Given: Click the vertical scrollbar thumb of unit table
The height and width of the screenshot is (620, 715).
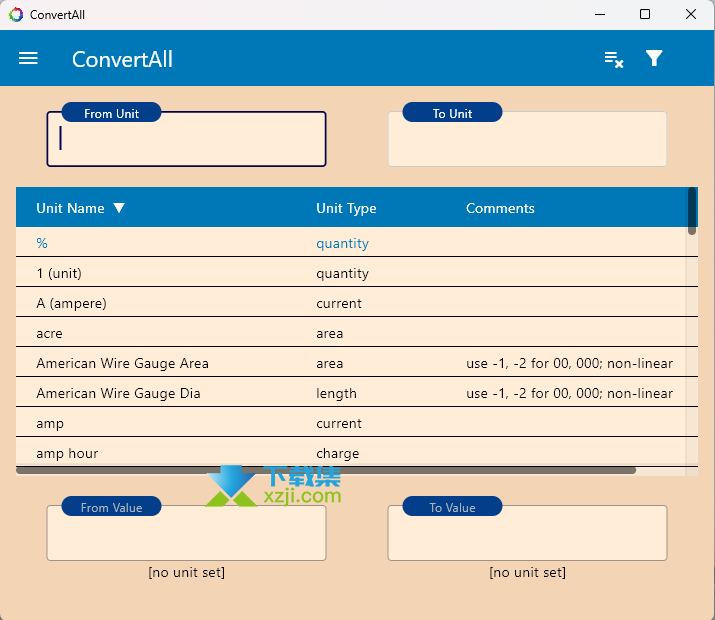Looking at the screenshot, I should click(x=692, y=211).
